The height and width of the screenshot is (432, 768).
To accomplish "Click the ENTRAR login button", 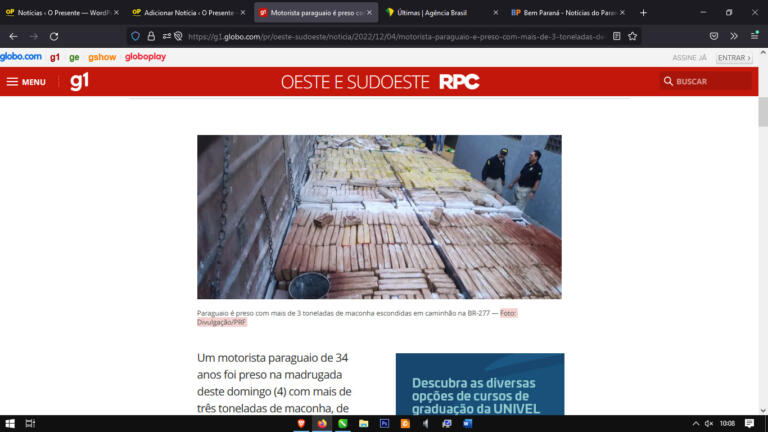I will pos(734,58).
